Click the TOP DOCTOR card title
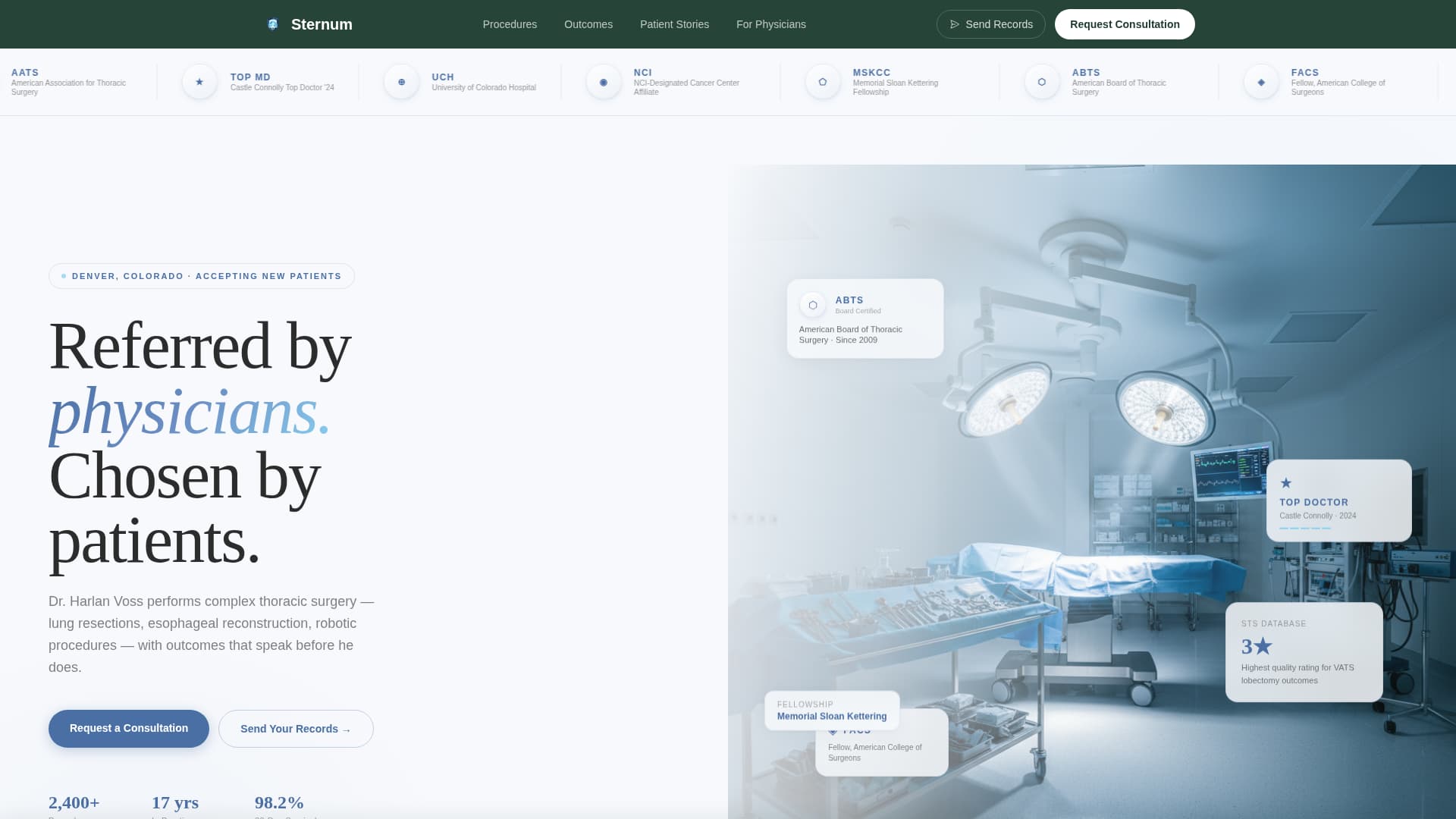 click(x=1313, y=502)
